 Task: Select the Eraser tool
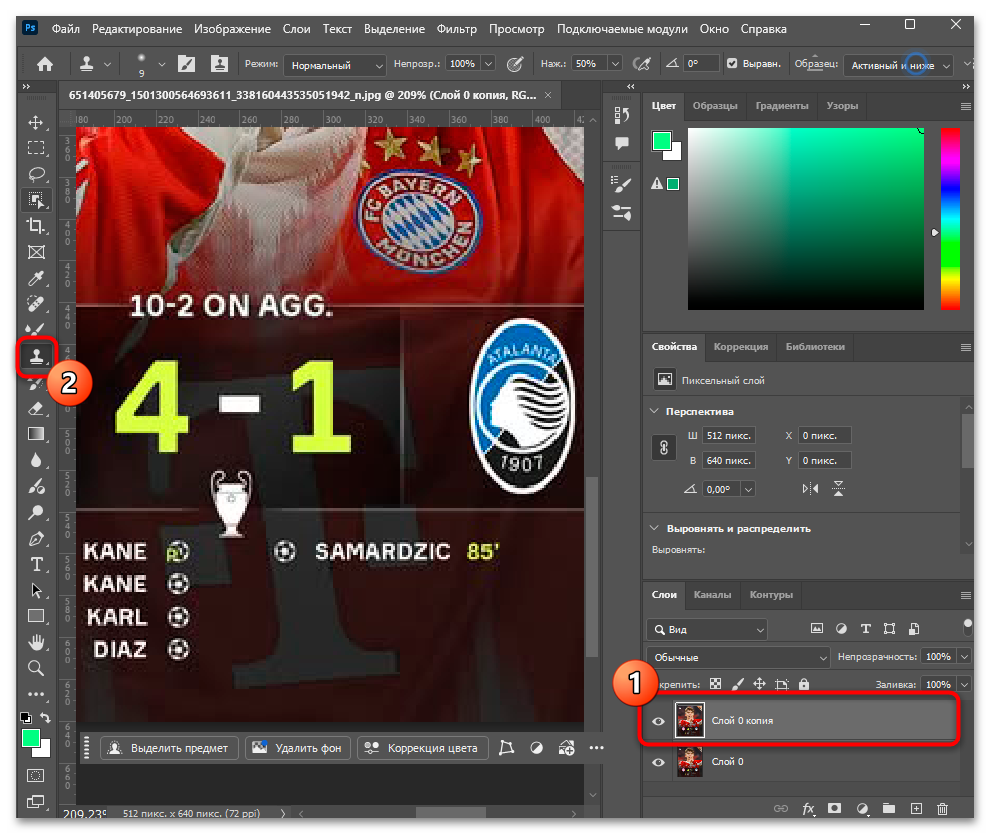(x=36, y=408)
